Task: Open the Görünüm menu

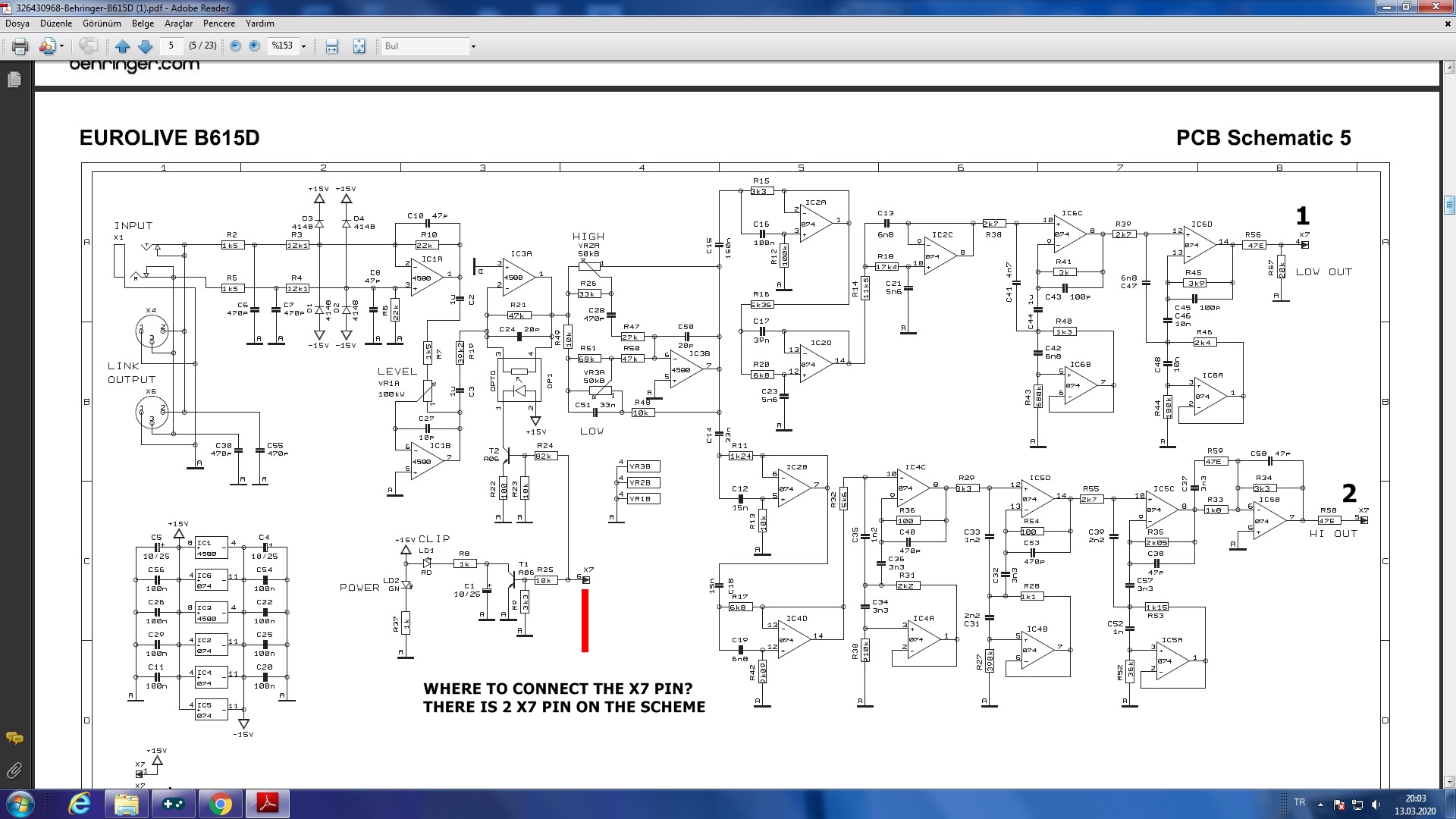Action: click(102, 24)
